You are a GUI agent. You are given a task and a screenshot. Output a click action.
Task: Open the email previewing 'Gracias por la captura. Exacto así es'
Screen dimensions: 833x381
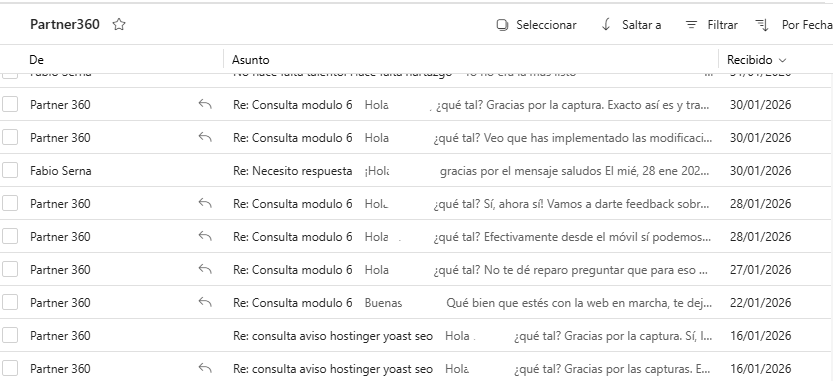click(414, 105)
